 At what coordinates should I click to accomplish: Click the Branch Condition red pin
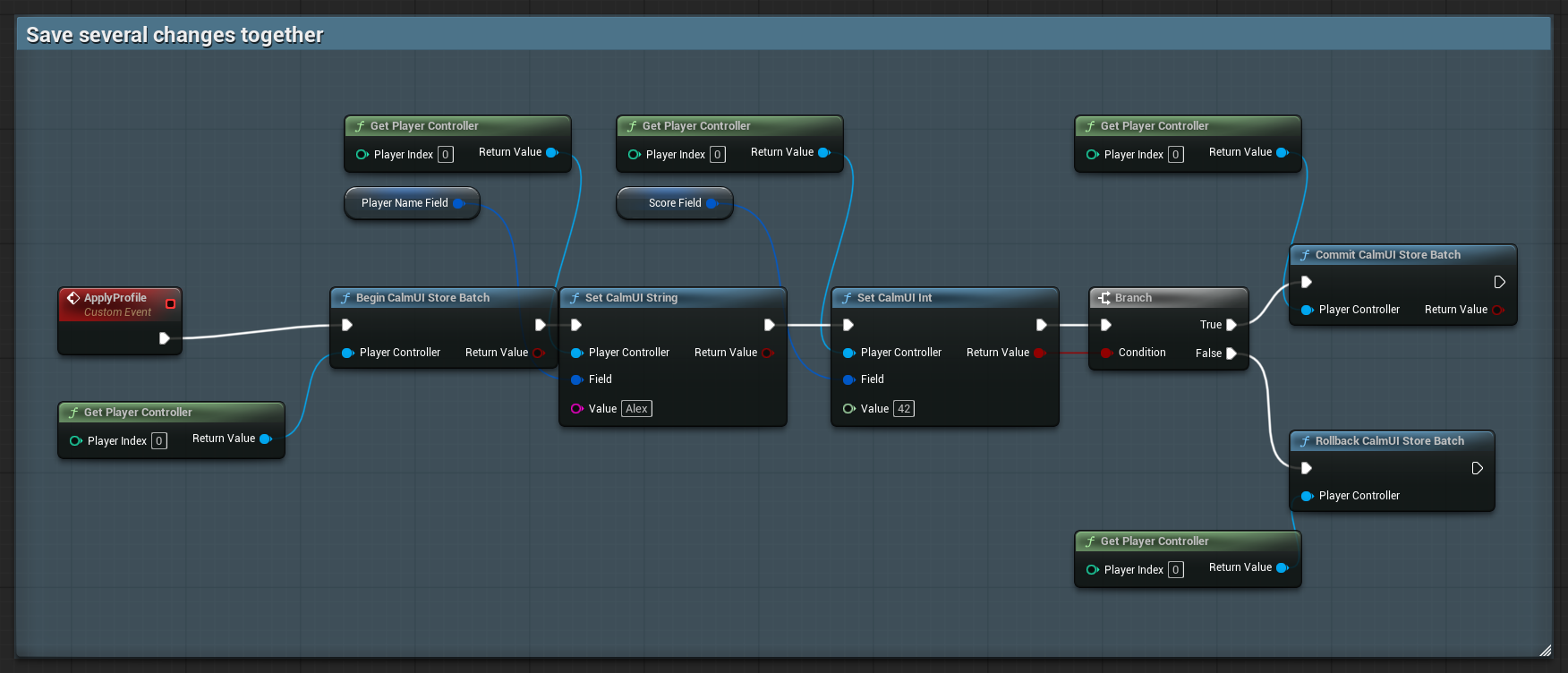[x=1107, y=353]
